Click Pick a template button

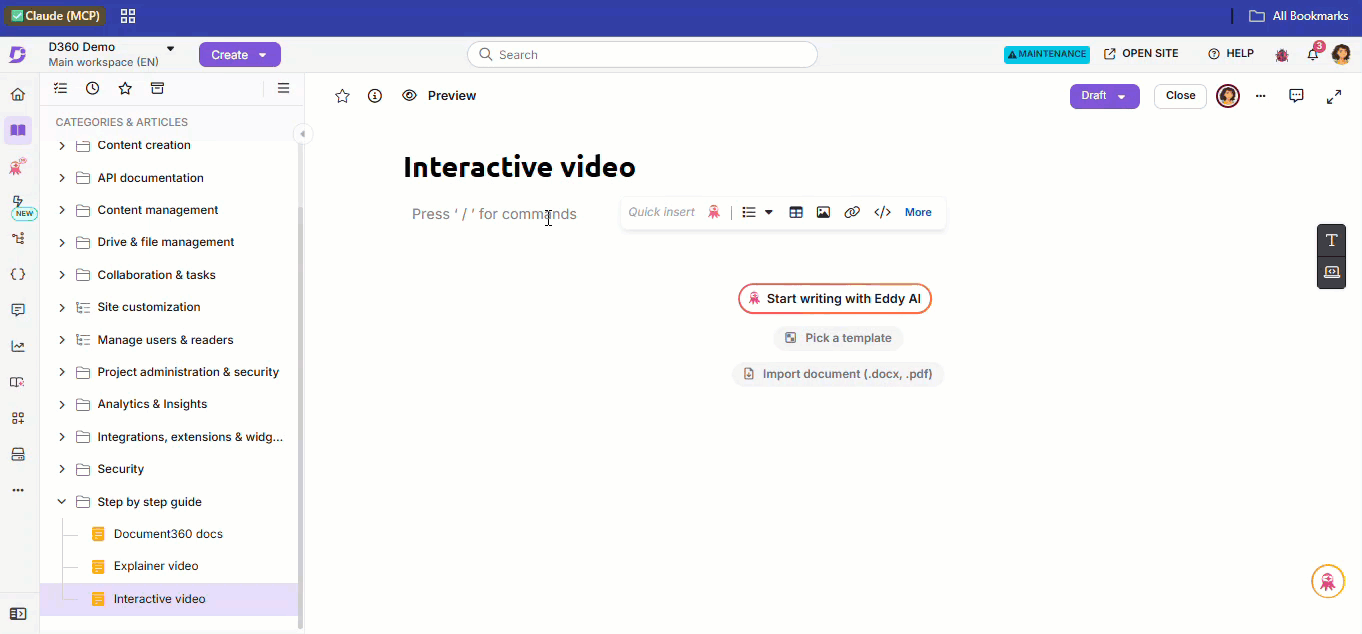838,338
